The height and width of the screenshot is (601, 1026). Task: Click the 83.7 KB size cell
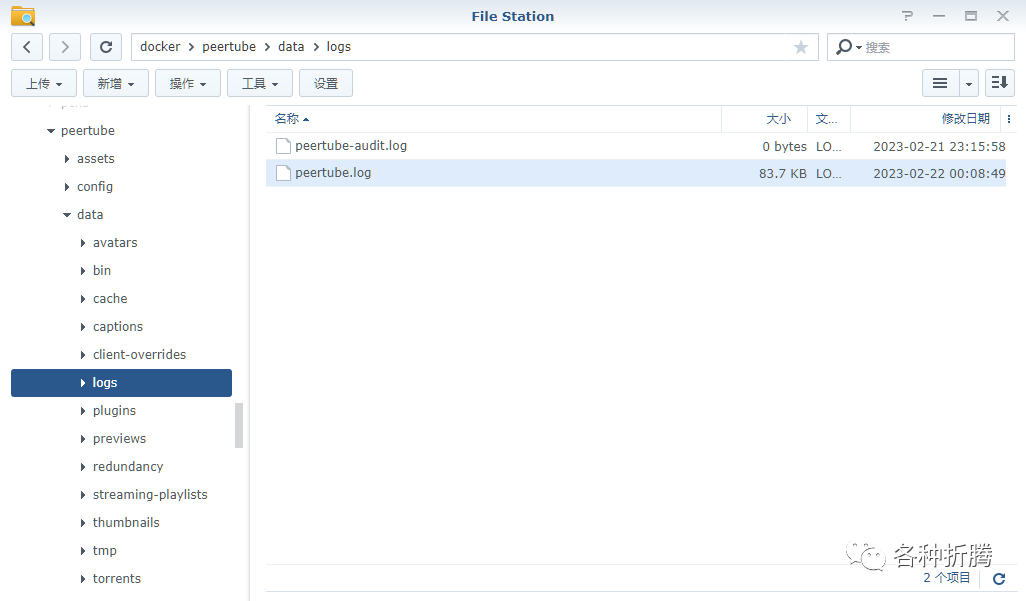(783, 173)
